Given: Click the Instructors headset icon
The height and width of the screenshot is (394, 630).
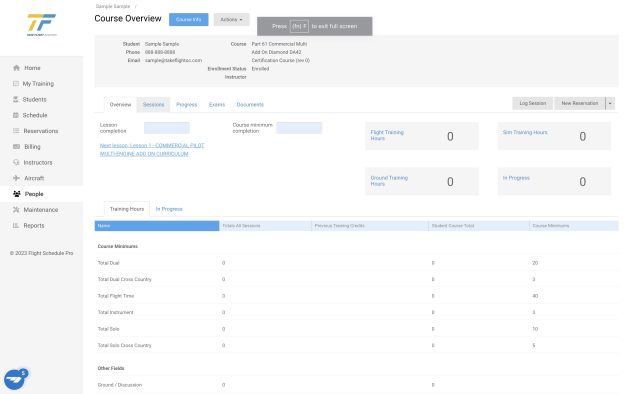Looking at the screenshot, I should (x=16, y=162).
